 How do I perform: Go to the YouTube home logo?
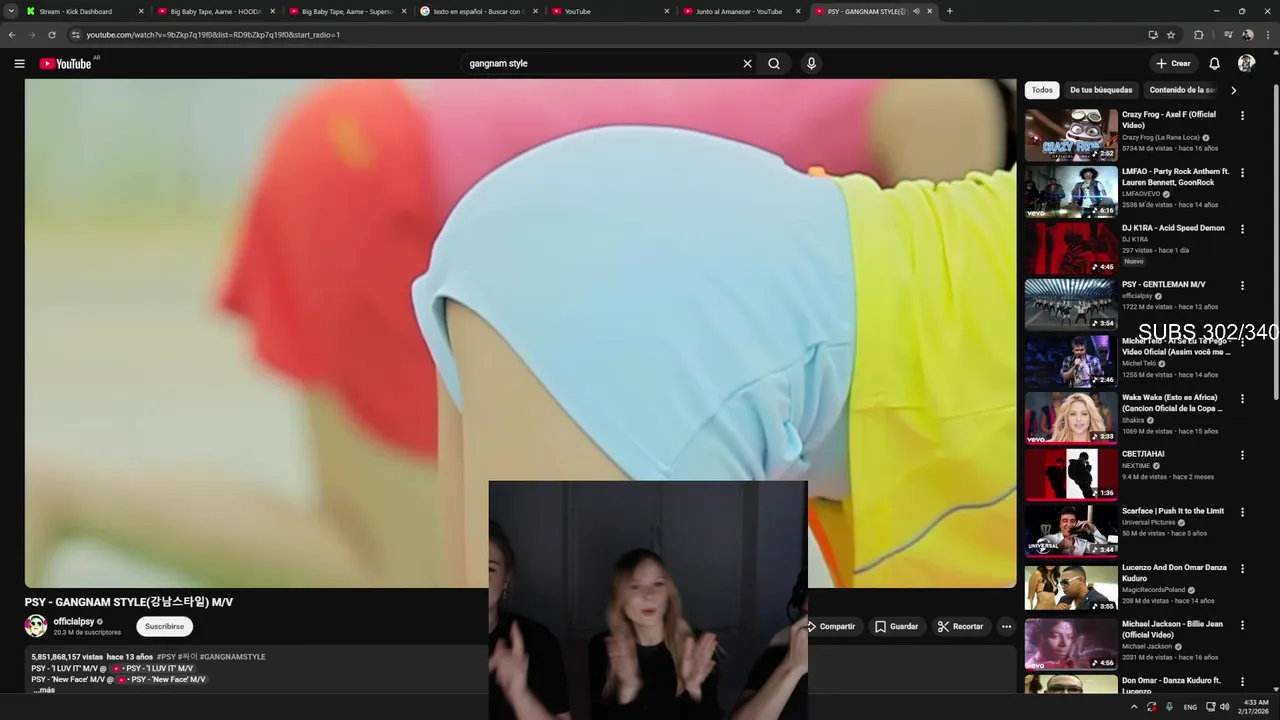66,64
